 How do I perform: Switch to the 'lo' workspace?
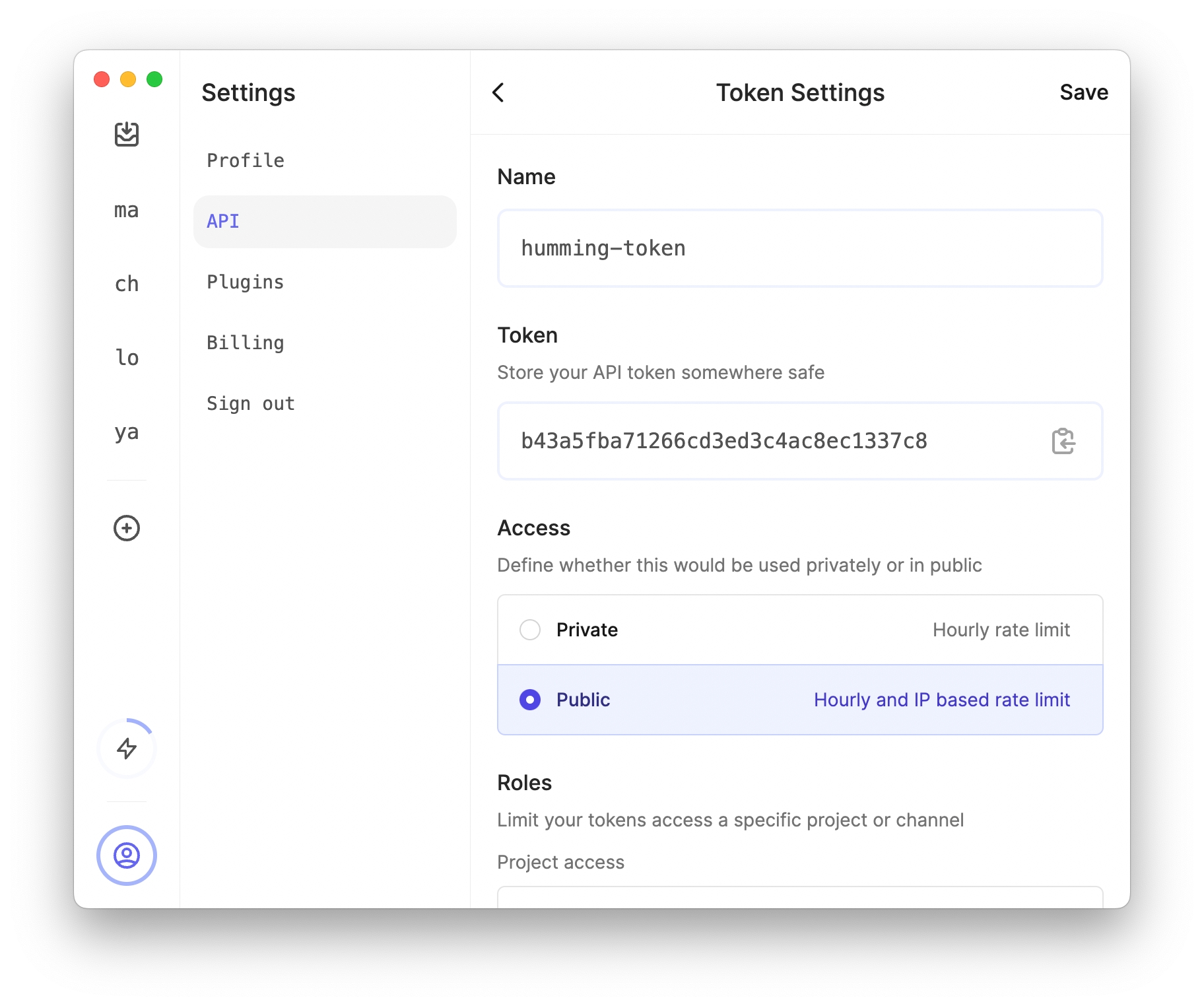coord(127,357)
